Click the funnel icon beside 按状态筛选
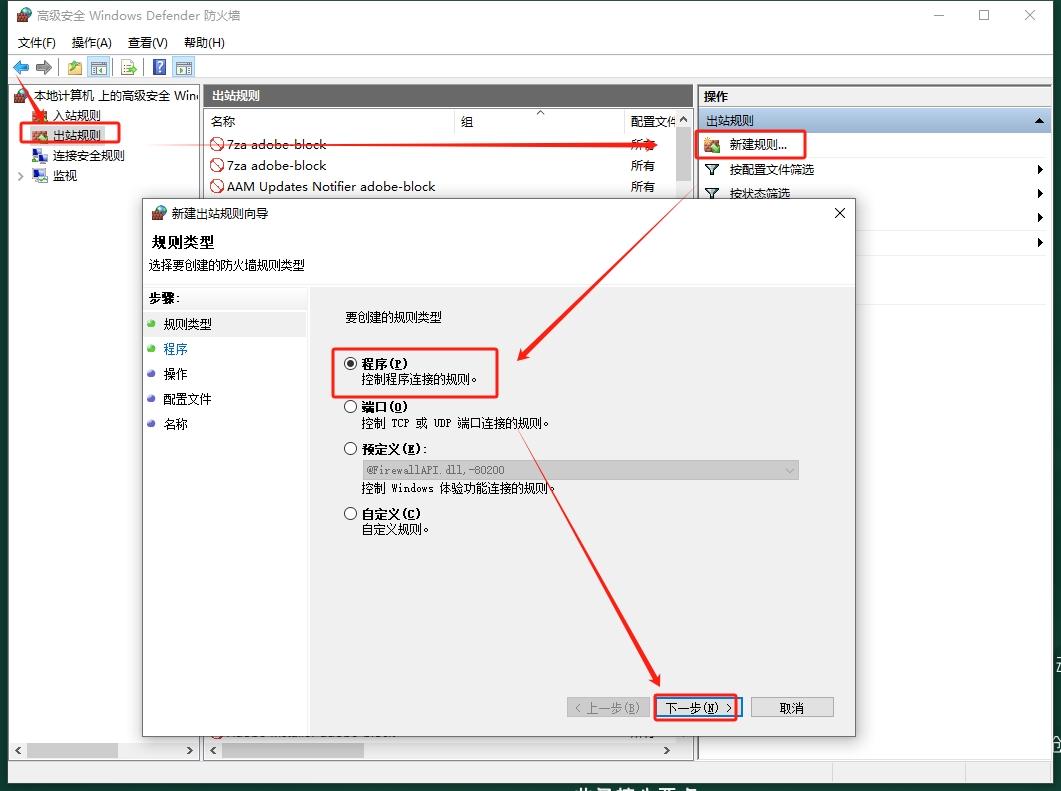The height and width of the screenshot is (791, 1061). click(x=712, y=194)
